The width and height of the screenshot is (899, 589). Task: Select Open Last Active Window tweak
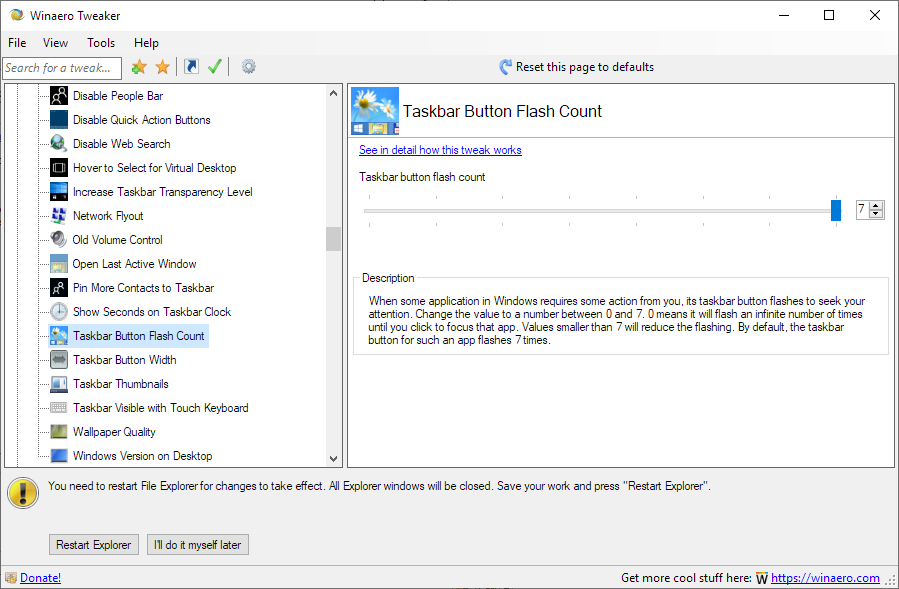[x=134, y=264]
